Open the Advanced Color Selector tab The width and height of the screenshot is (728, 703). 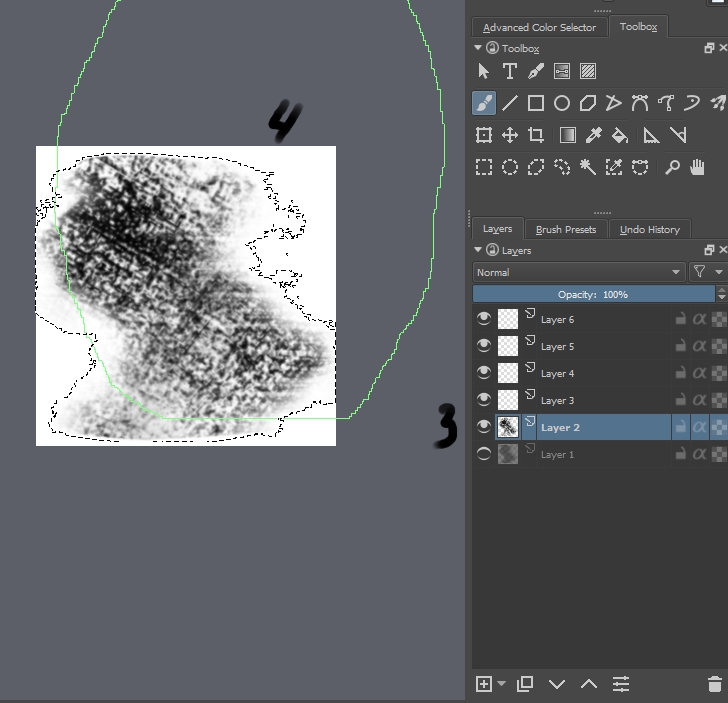(x=539, y=27)
